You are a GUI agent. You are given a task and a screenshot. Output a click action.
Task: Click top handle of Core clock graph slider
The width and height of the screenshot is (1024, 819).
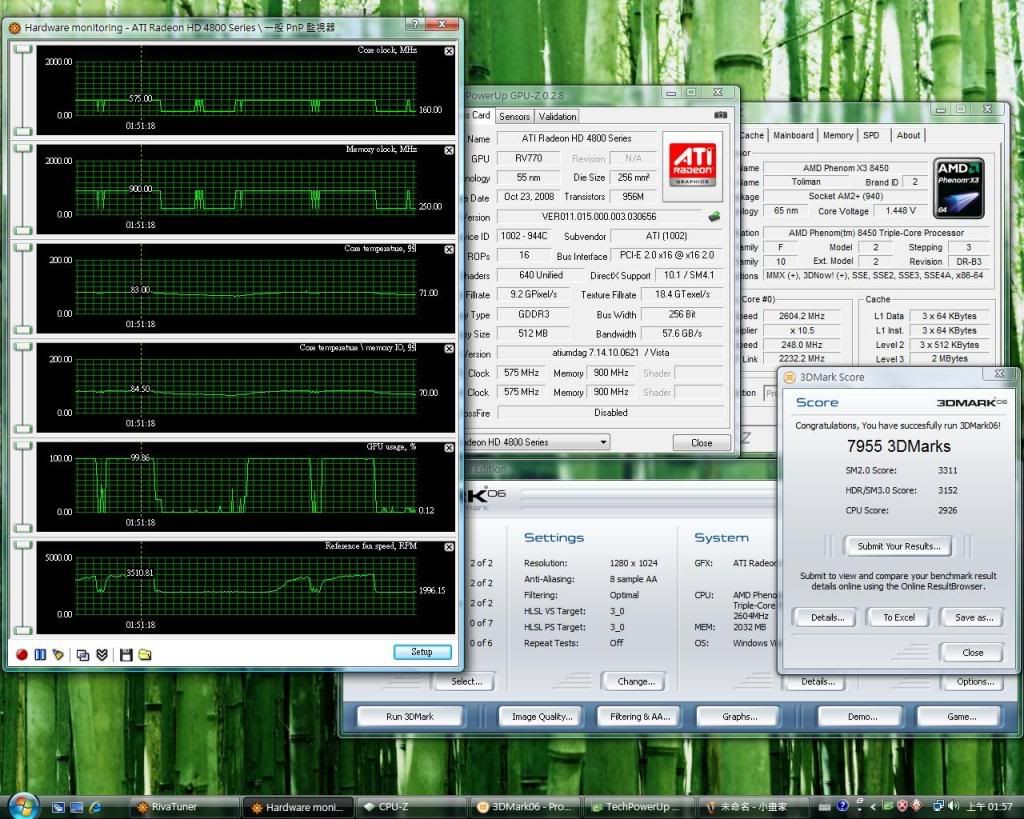coord(23,49)
